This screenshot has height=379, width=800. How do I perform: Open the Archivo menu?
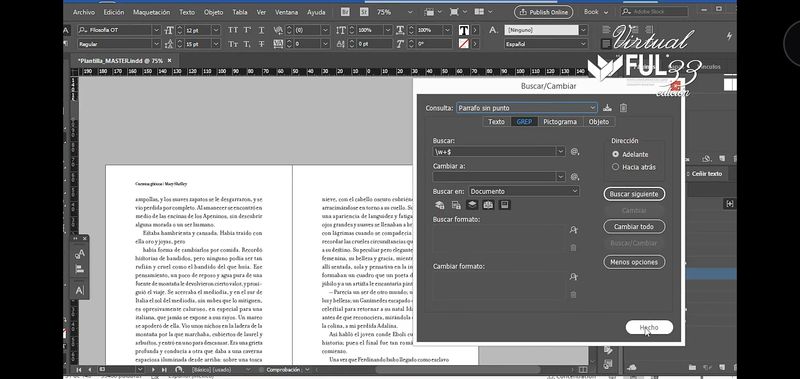pos(84,12)
